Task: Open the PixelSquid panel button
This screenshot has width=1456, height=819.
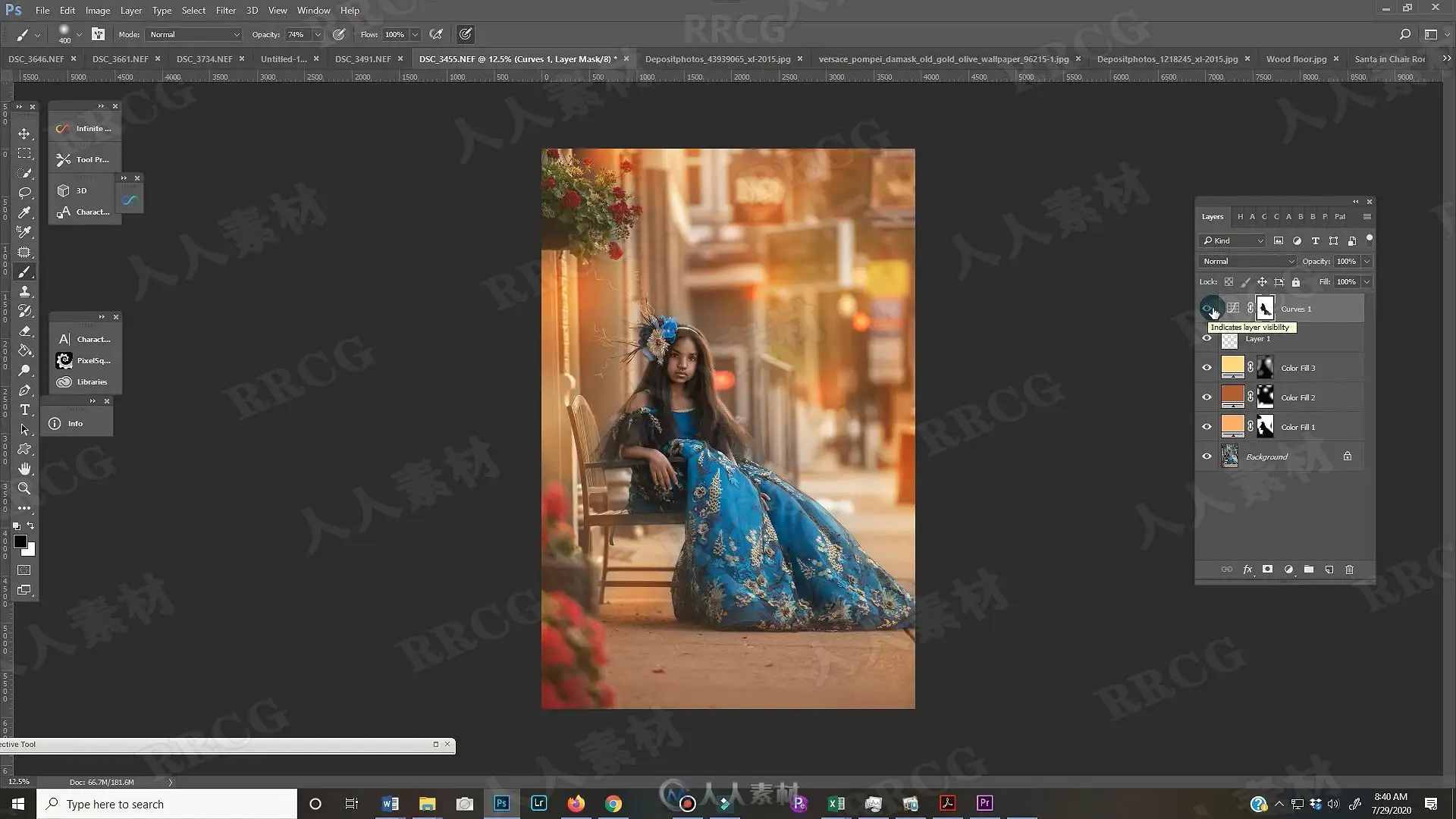Action: [85, 360]
